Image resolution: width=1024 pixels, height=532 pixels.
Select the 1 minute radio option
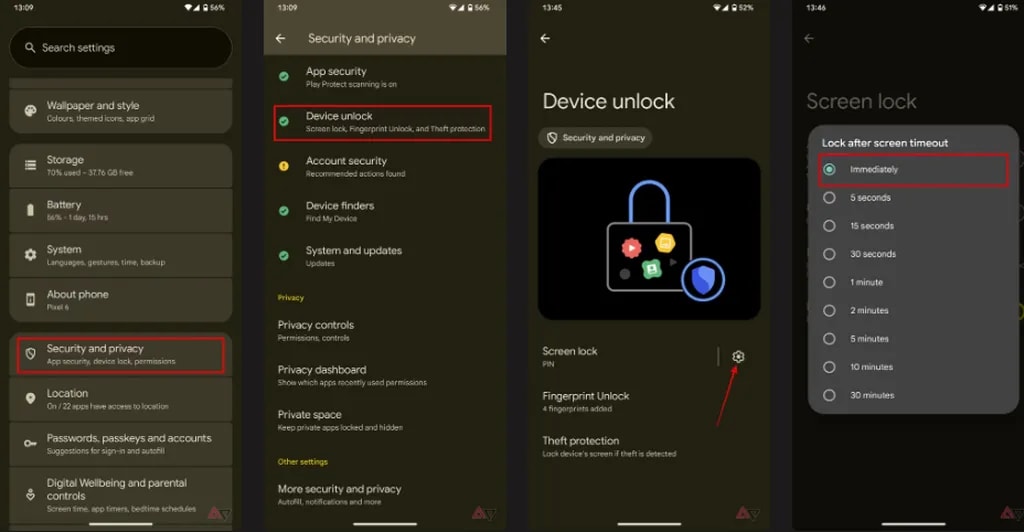[829, 283]
